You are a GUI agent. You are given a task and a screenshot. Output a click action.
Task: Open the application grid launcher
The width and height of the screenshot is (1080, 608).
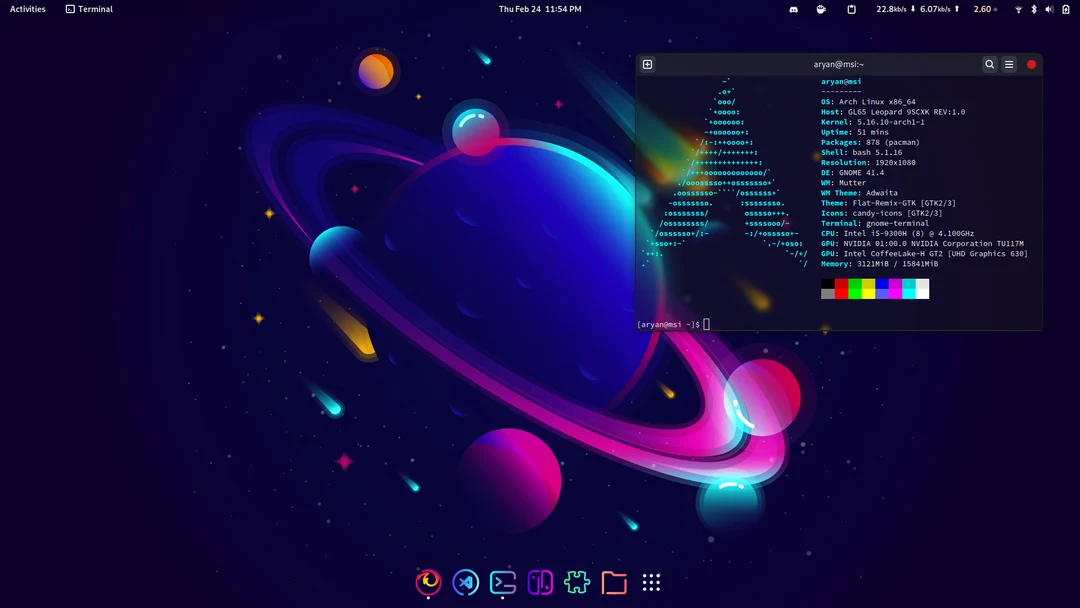[x=651, y=582]
